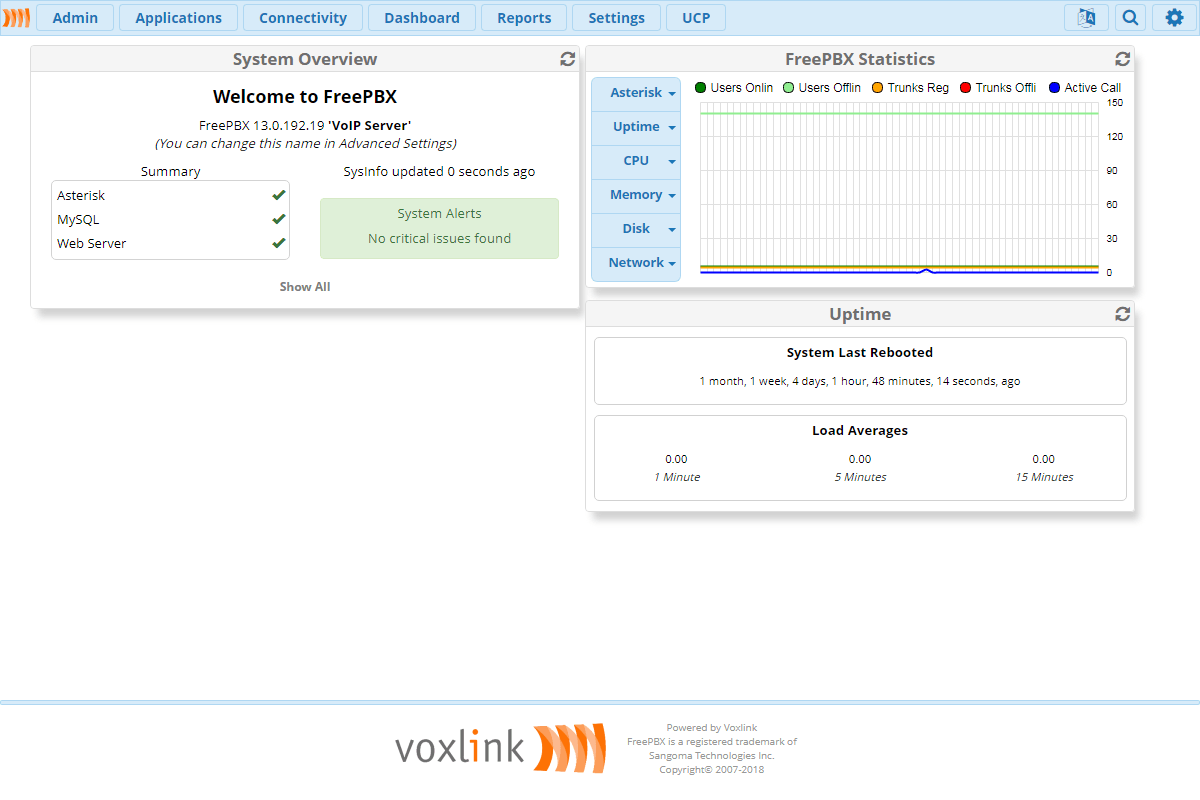Select the MySQL row in Summary

point(170,219)
